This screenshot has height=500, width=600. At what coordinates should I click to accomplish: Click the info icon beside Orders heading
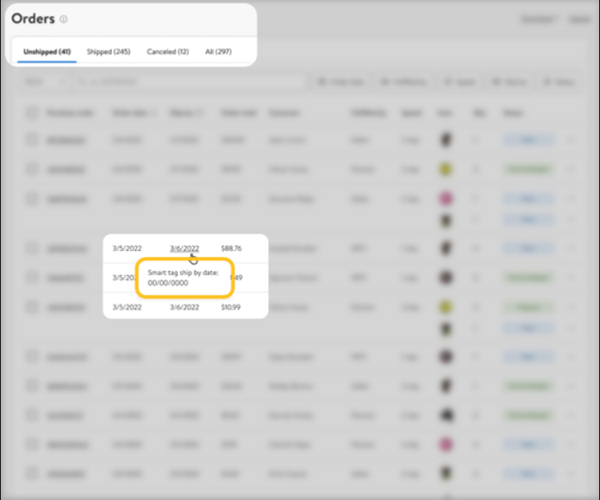pos(64,19)
